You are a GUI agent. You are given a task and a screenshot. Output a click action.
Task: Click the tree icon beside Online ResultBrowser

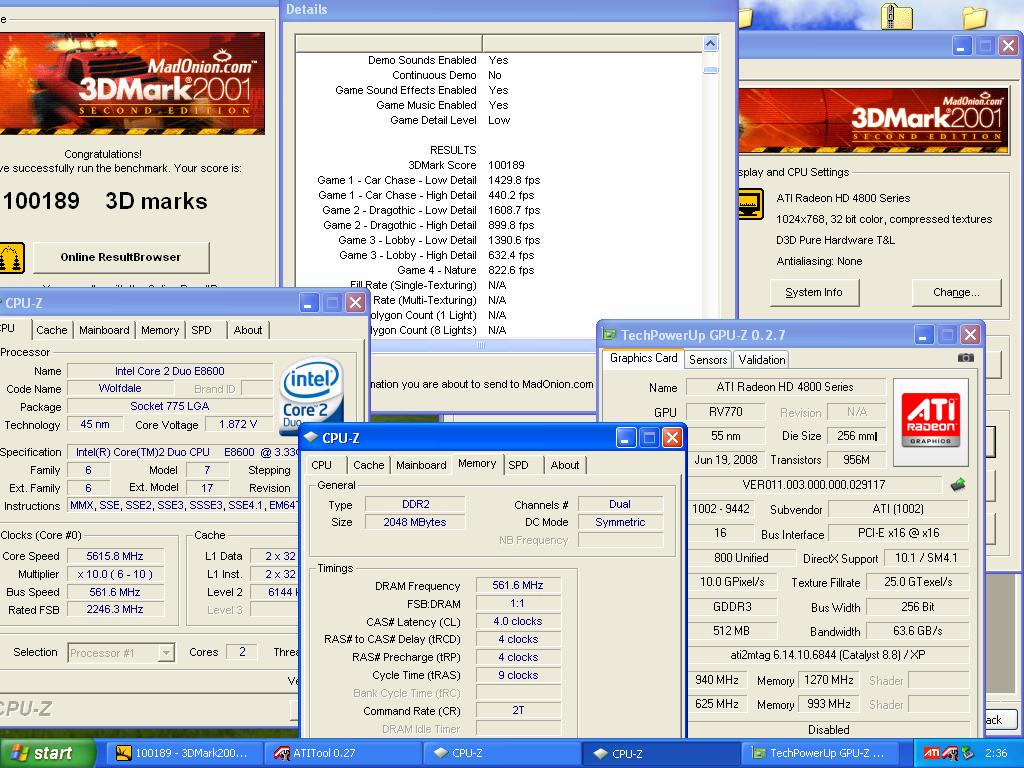point(12,258)
